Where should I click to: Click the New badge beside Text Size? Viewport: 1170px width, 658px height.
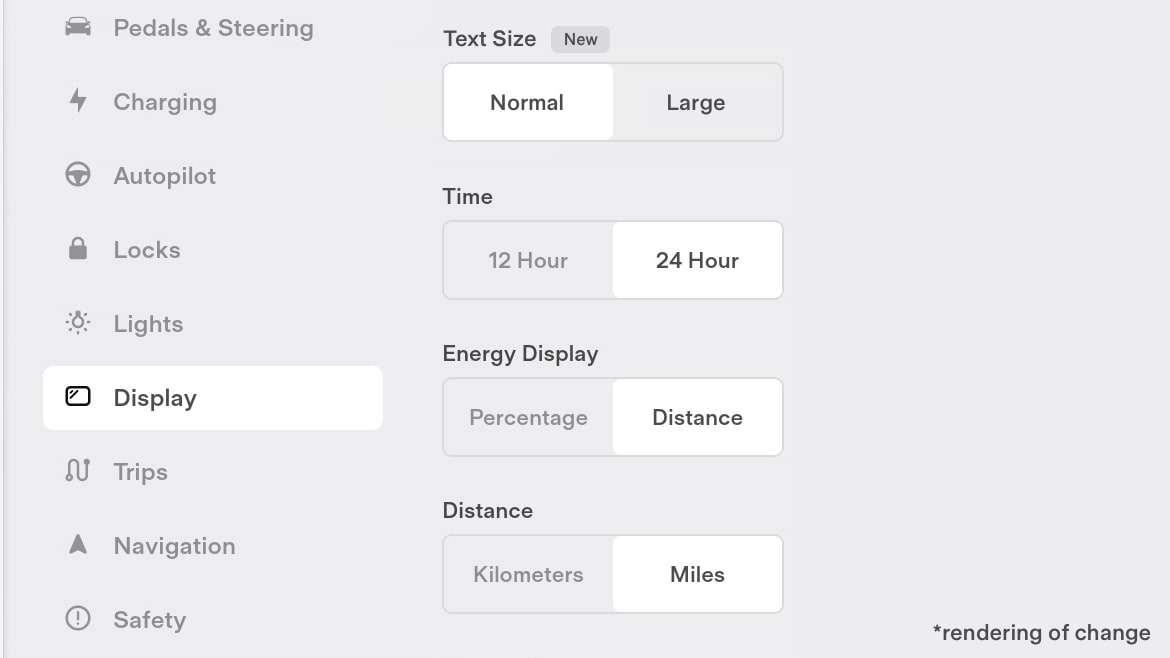point(581,40)
